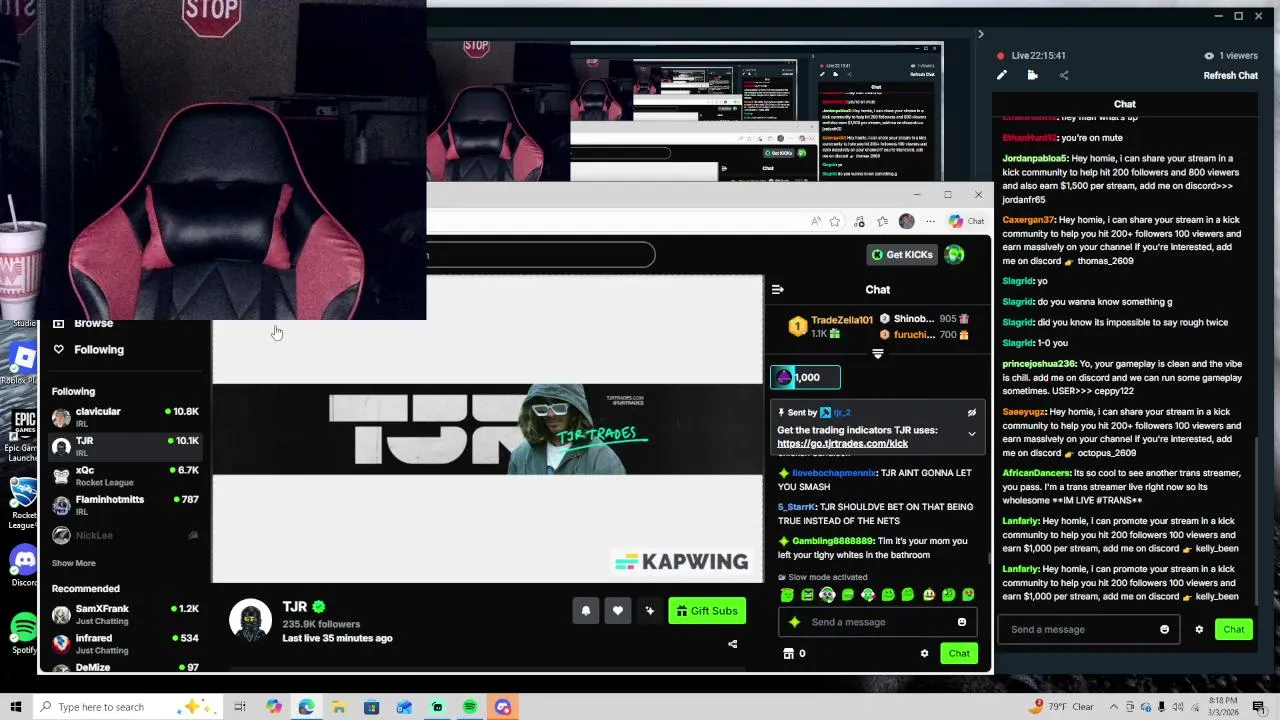Collapse Kick chat with the arrow-lines icon
The width and height of the screenshot is (1280, 720).
point(778,289)
